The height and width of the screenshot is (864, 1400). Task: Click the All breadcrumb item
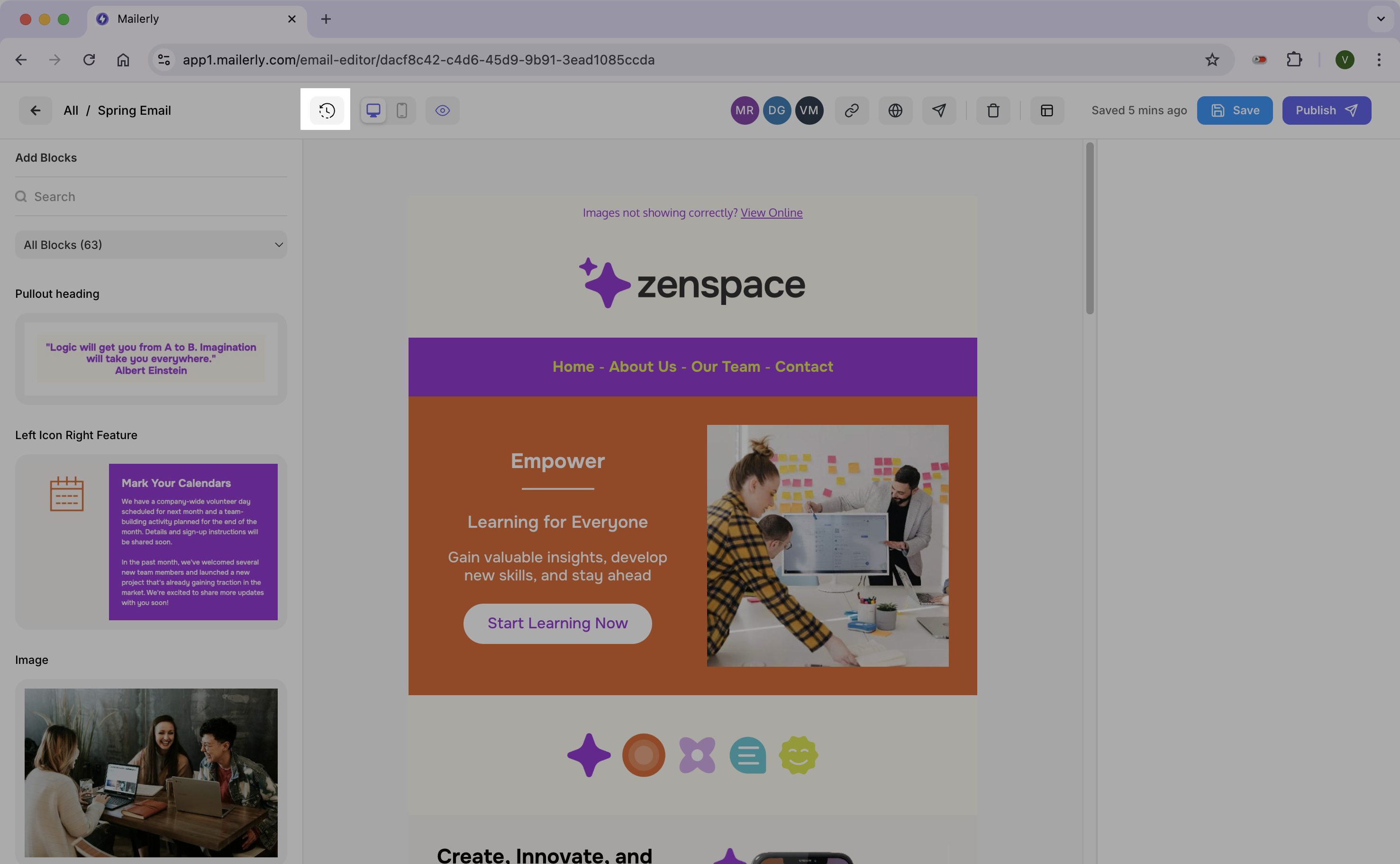(71, 110)
